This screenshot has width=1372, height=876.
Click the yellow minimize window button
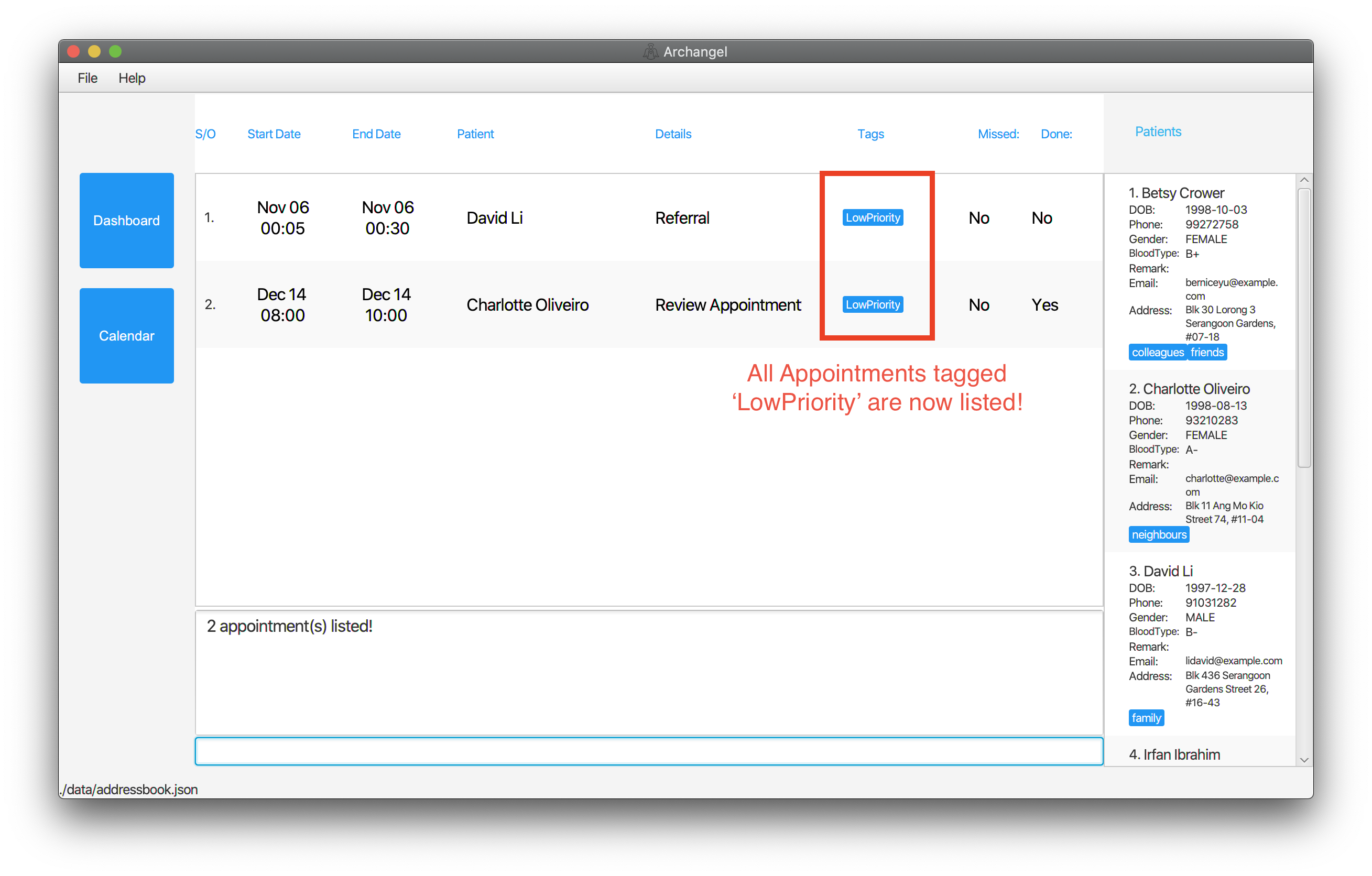coord(94,52)
